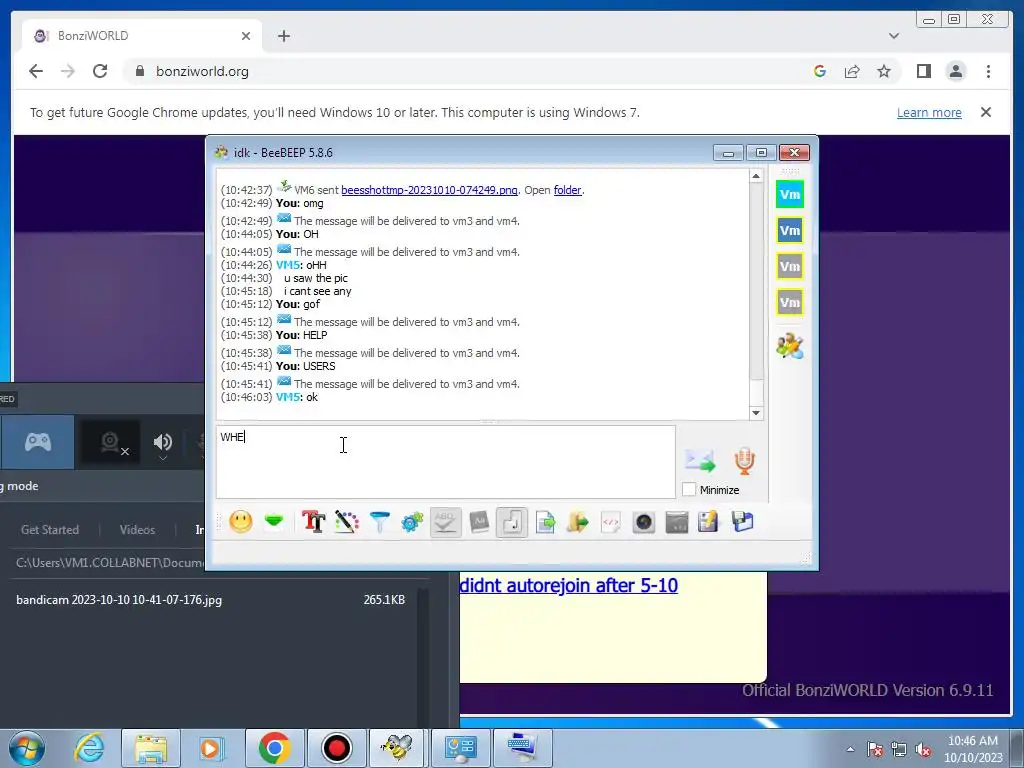The width and height of the screenshot is (1024, 768).
Task: Toggle Chrome side panel icon
Action: (x=923, y=71)
